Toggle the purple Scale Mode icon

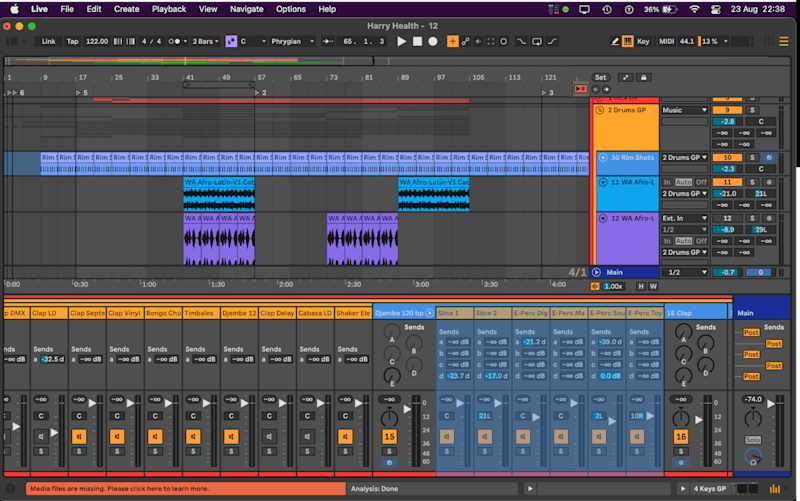(x=231, y=41)
